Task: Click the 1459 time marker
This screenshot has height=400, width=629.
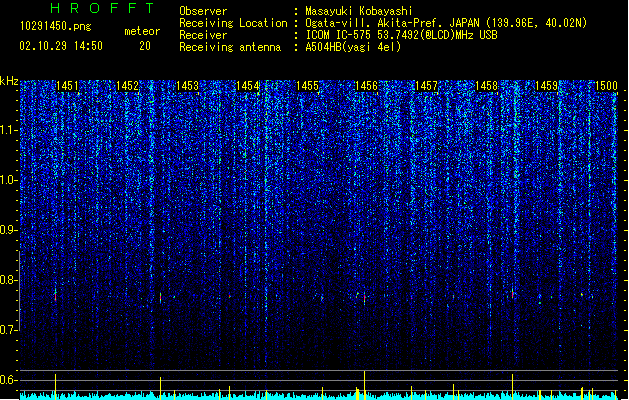Action: click(546, 86)
